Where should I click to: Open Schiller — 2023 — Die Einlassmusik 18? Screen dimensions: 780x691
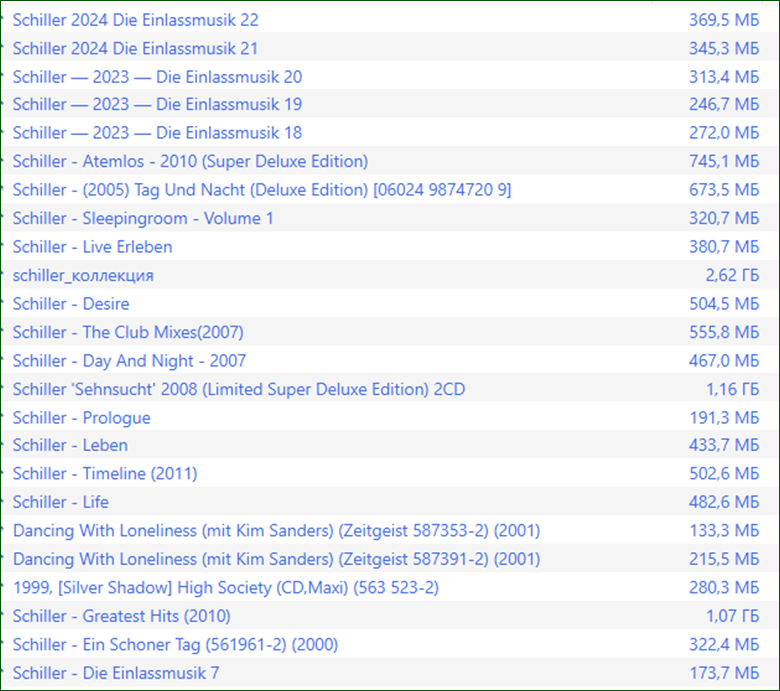pos(157,133)
